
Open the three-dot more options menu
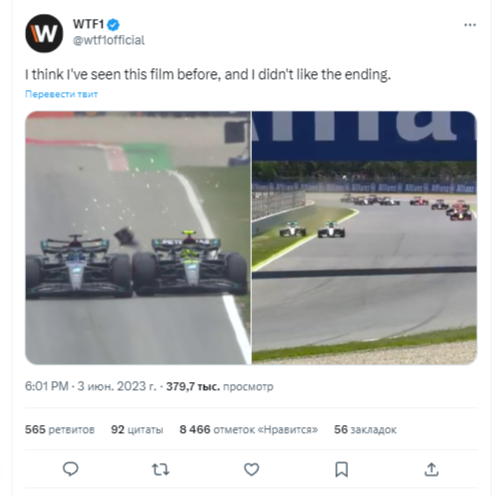[x=470, y=25]
